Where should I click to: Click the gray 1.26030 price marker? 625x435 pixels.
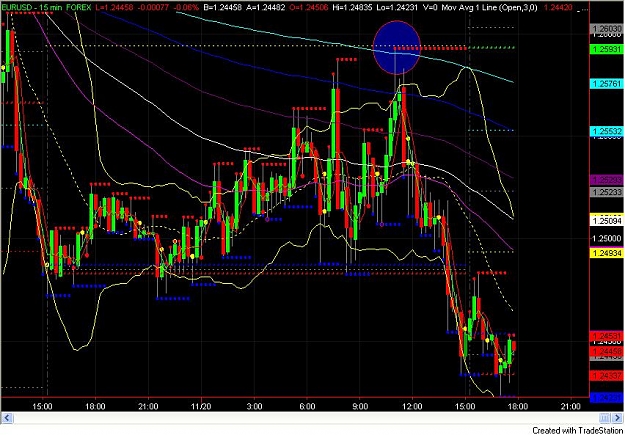tap(605, 29)
